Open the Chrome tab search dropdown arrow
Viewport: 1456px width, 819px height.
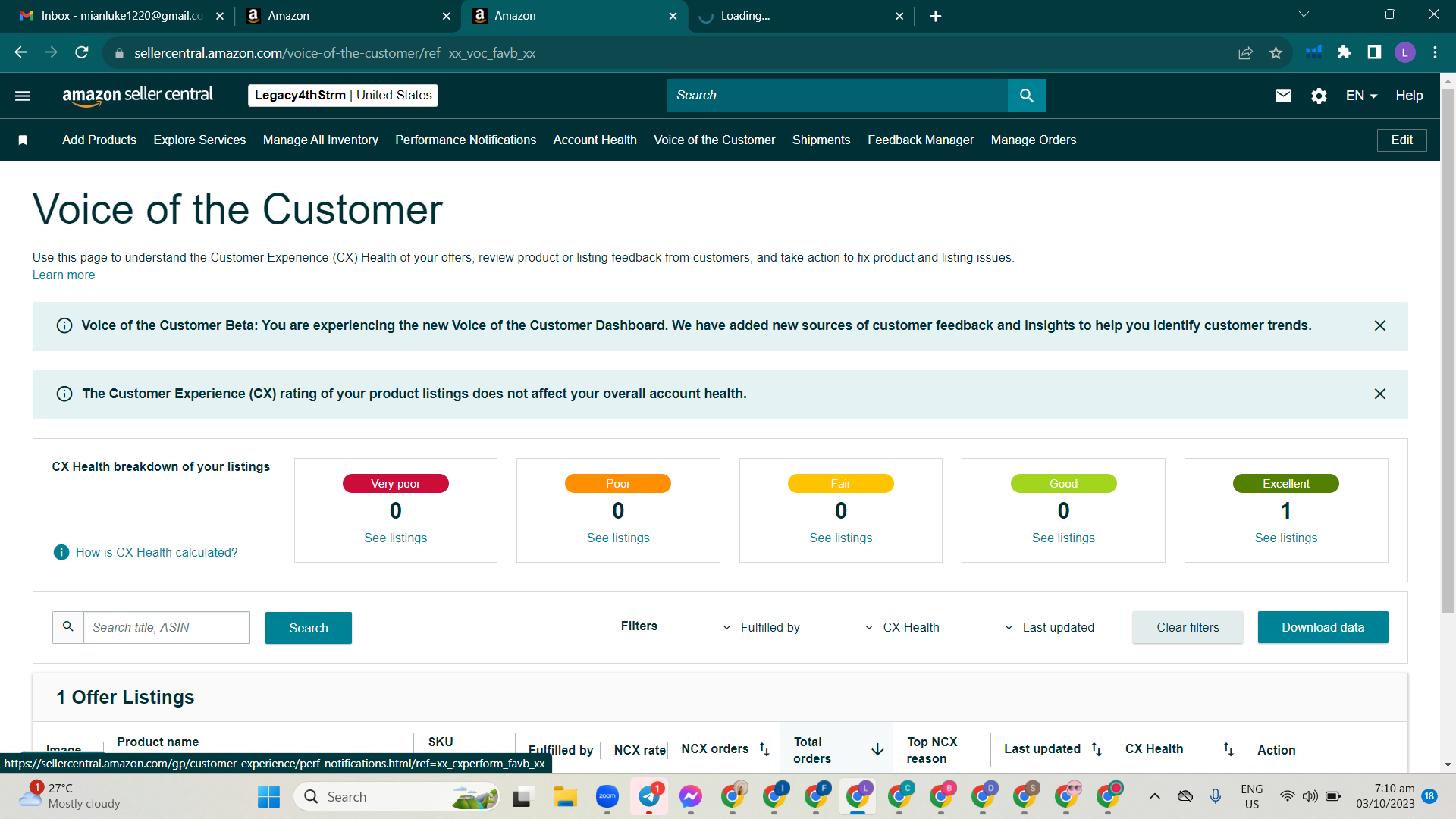[1304, 14]
